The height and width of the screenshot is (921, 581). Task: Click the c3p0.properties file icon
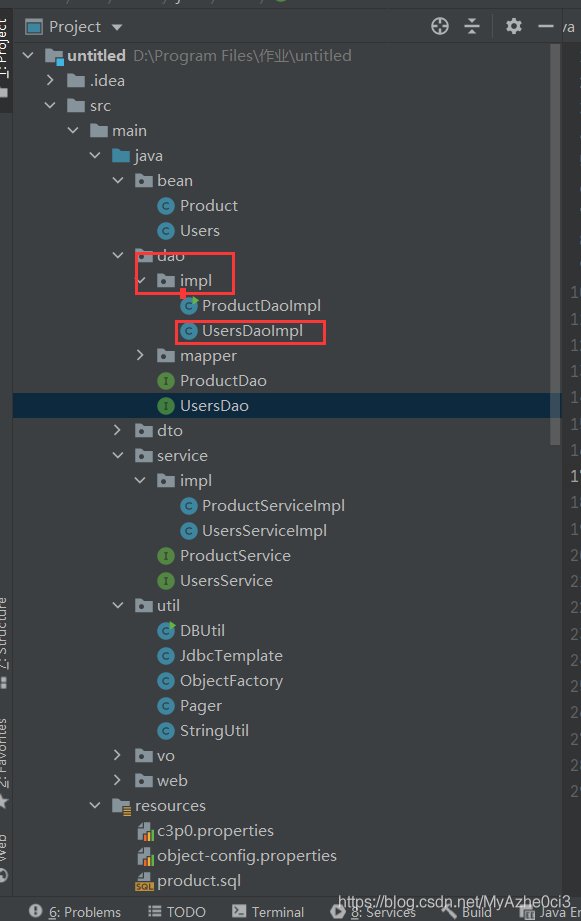pos(145,831)
